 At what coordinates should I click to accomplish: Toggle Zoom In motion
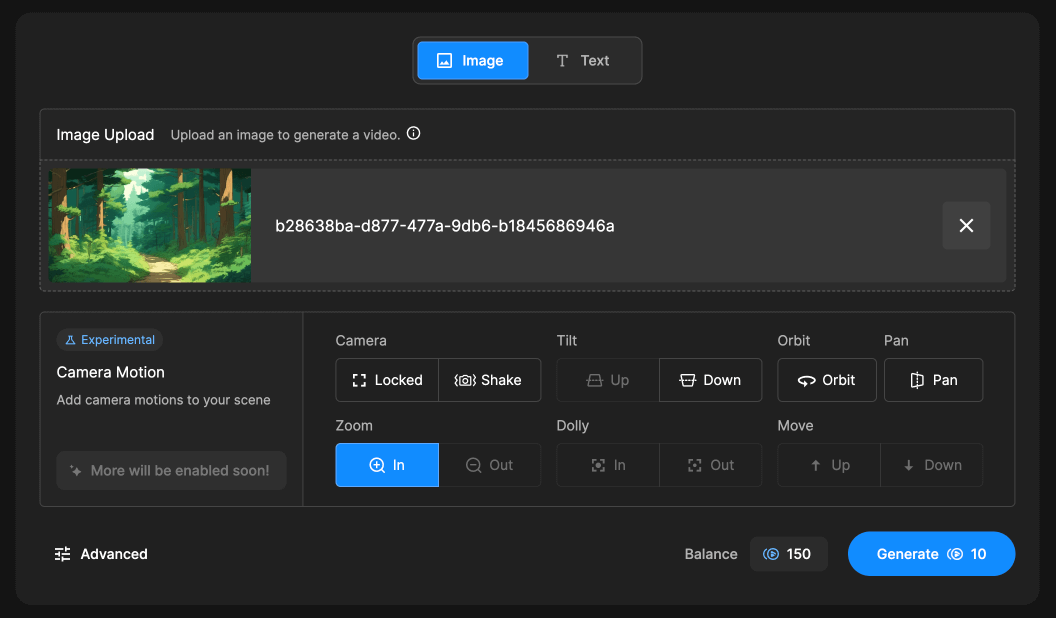point(387,465)
